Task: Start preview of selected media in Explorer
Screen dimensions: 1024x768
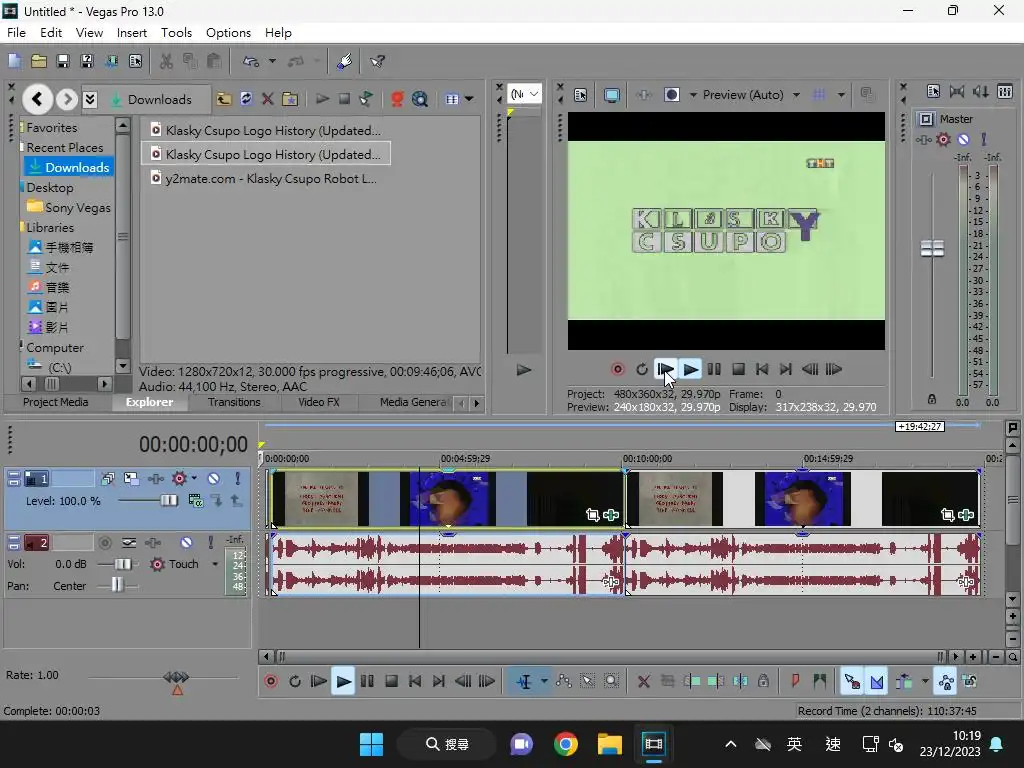Action: coord(322,99)
